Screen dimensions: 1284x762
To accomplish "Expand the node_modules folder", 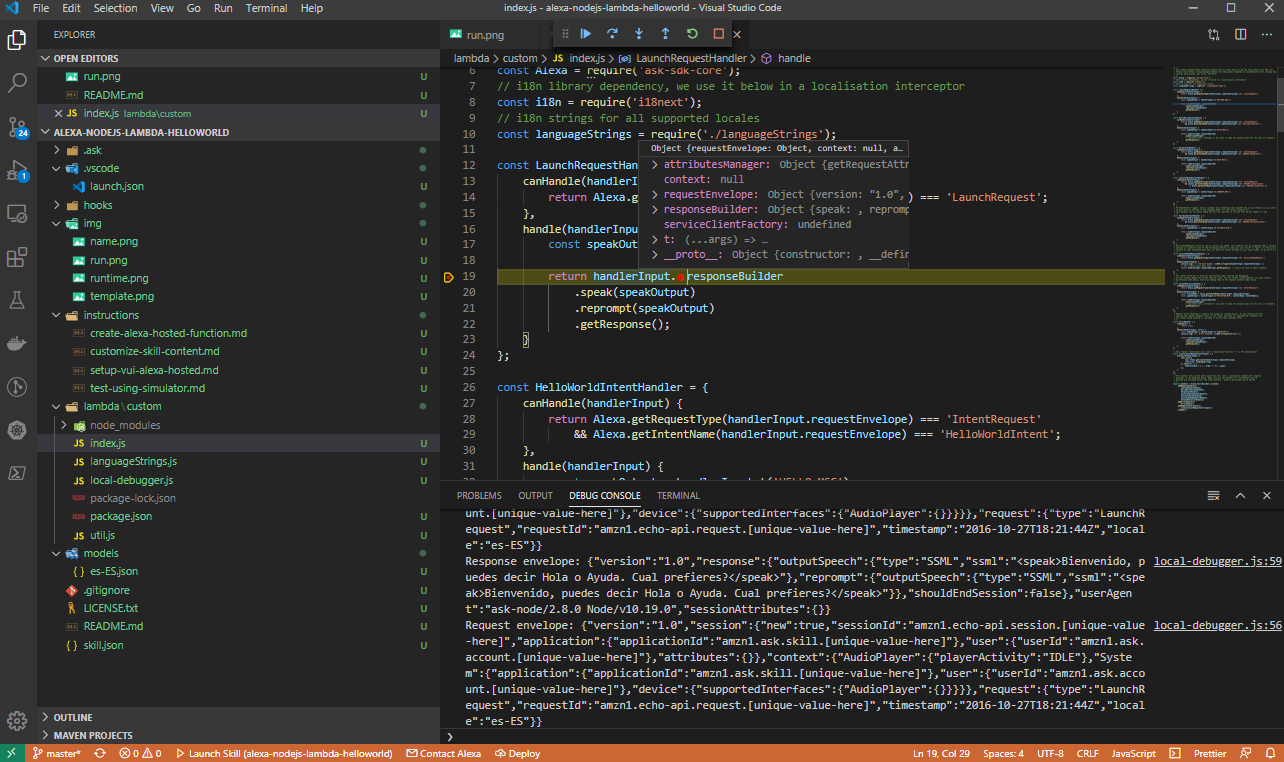I will click(x=124, y=425).
